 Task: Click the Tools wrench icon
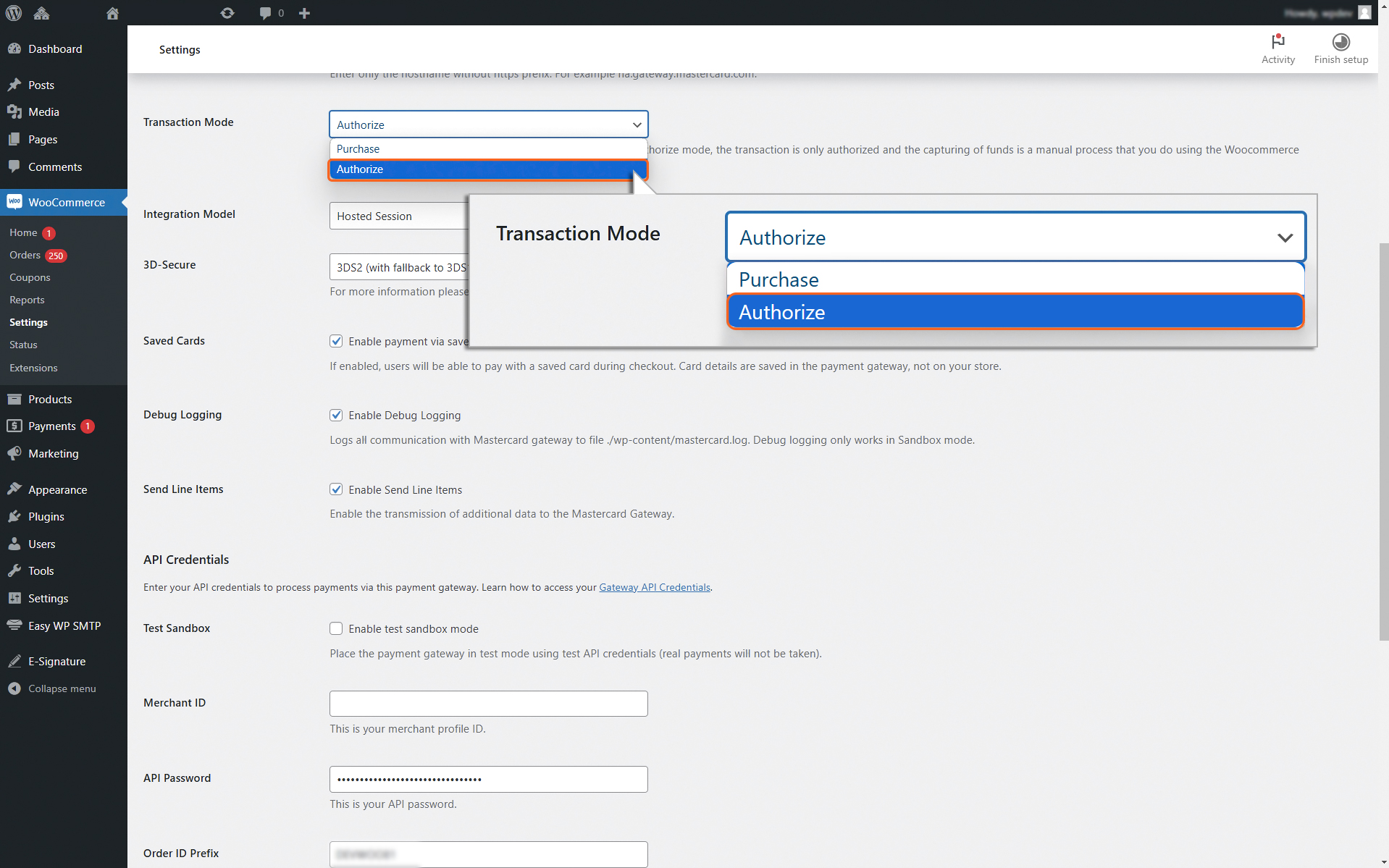14,570
